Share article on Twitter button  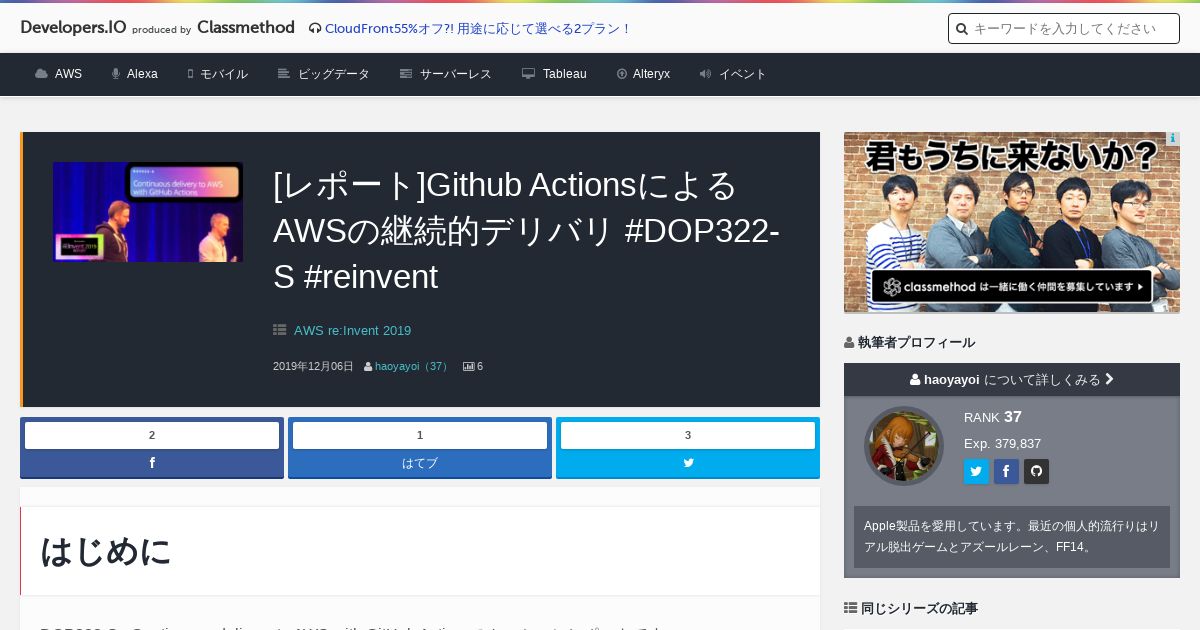688,463
